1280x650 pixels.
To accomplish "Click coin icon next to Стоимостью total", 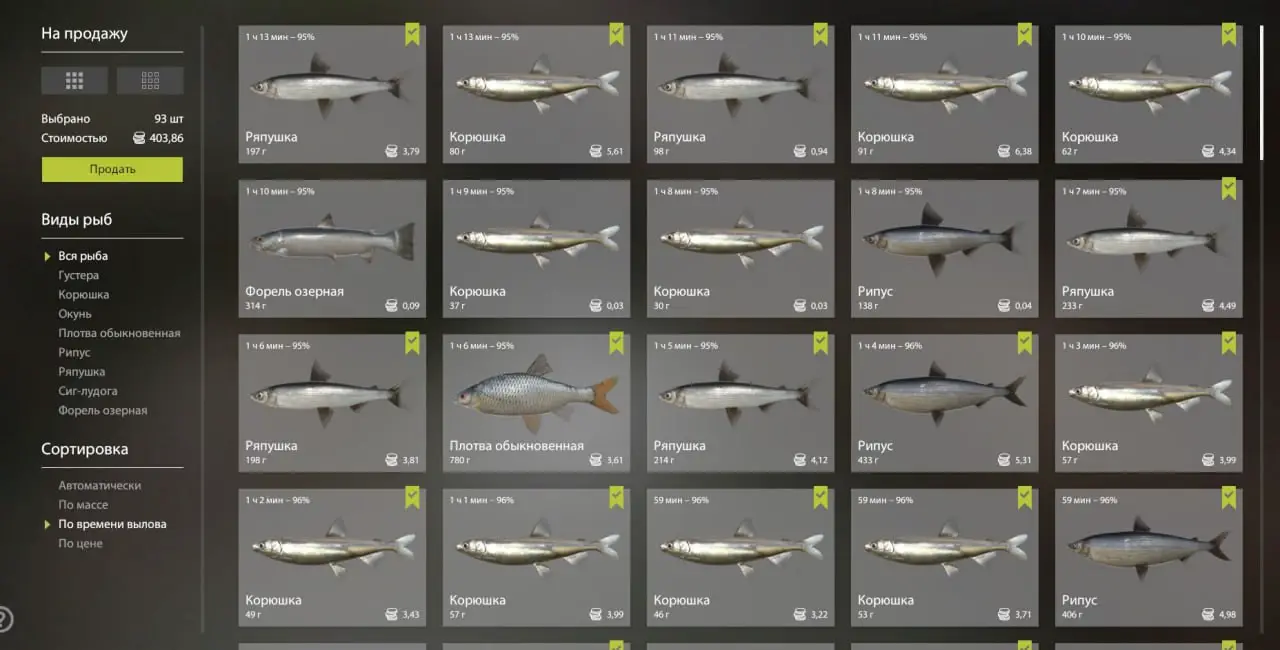I will [139, 138].
